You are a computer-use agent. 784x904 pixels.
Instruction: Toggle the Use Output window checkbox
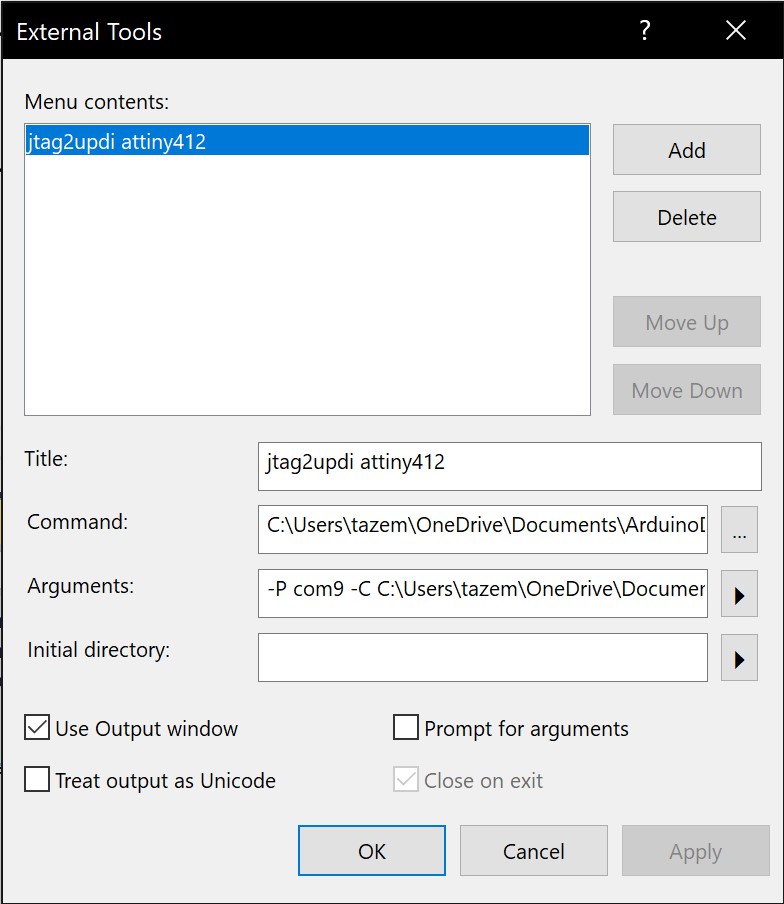37,728
